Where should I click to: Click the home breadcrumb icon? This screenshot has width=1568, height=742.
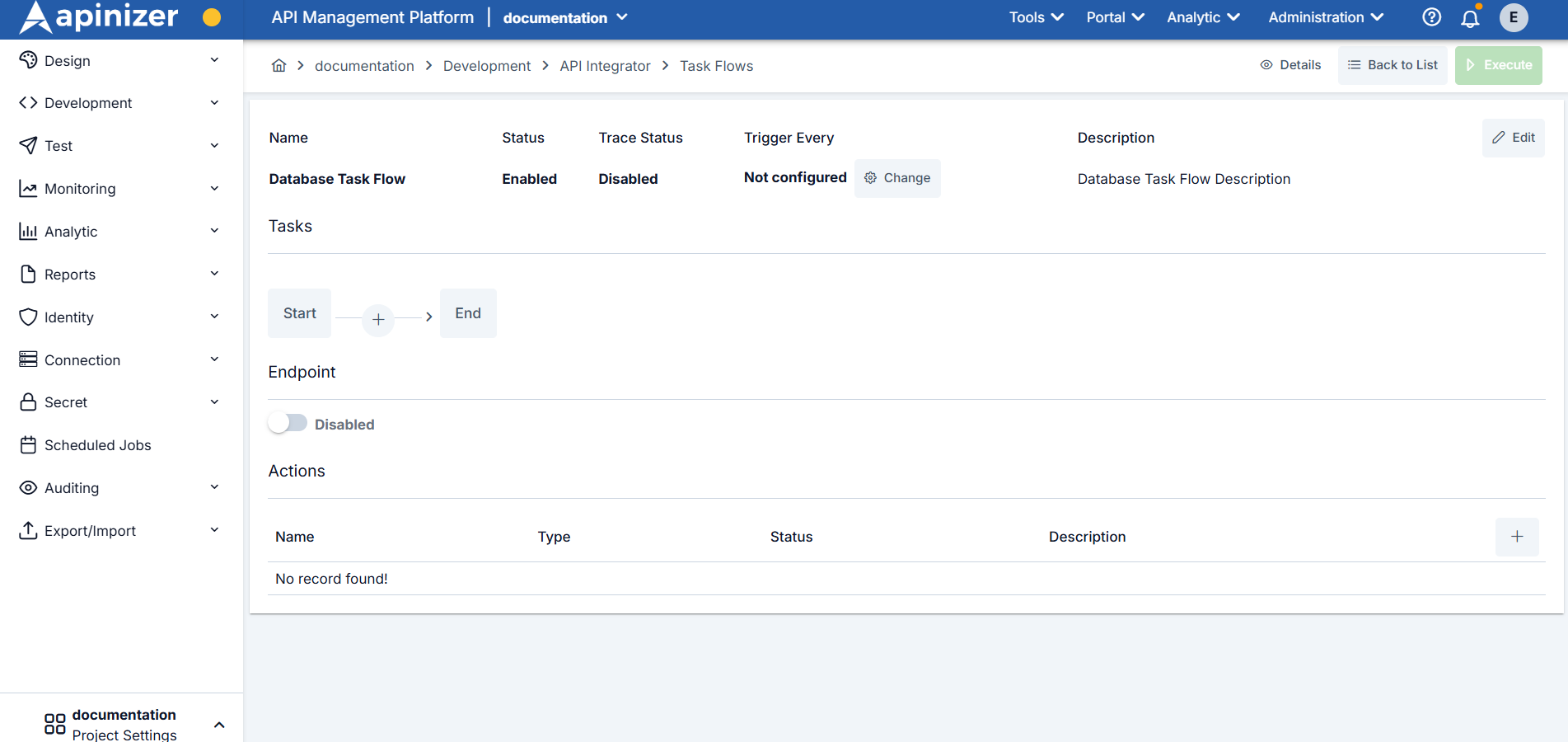coord(278,64)
